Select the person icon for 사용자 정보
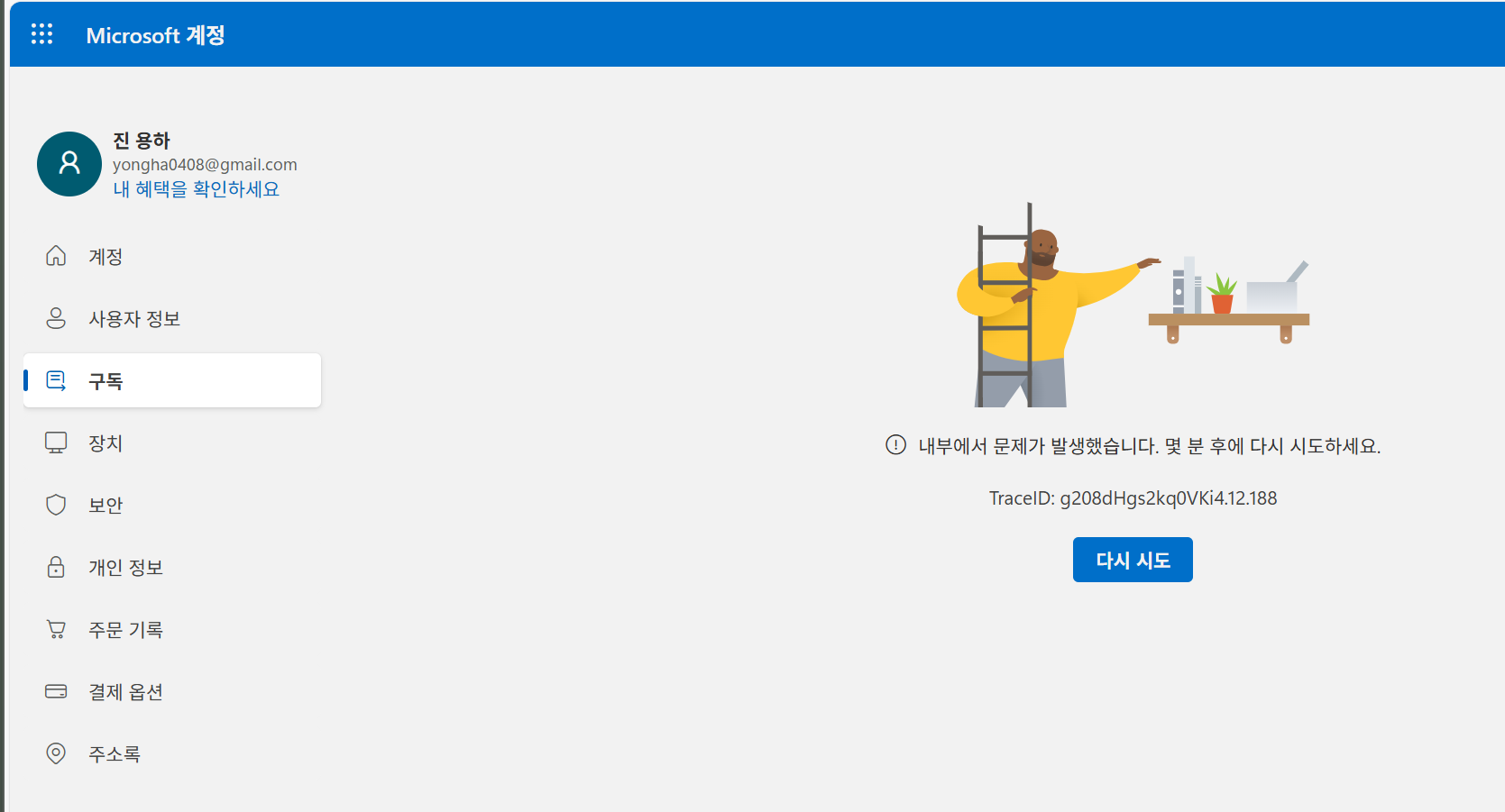The height and width of the screenshot is (812, 1505). [56, 318]
